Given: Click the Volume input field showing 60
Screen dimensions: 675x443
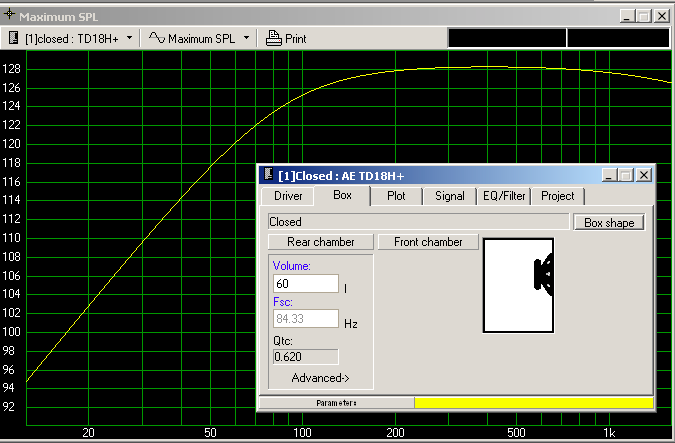Looking at the screenshot, I should click(x=306, y=284).
